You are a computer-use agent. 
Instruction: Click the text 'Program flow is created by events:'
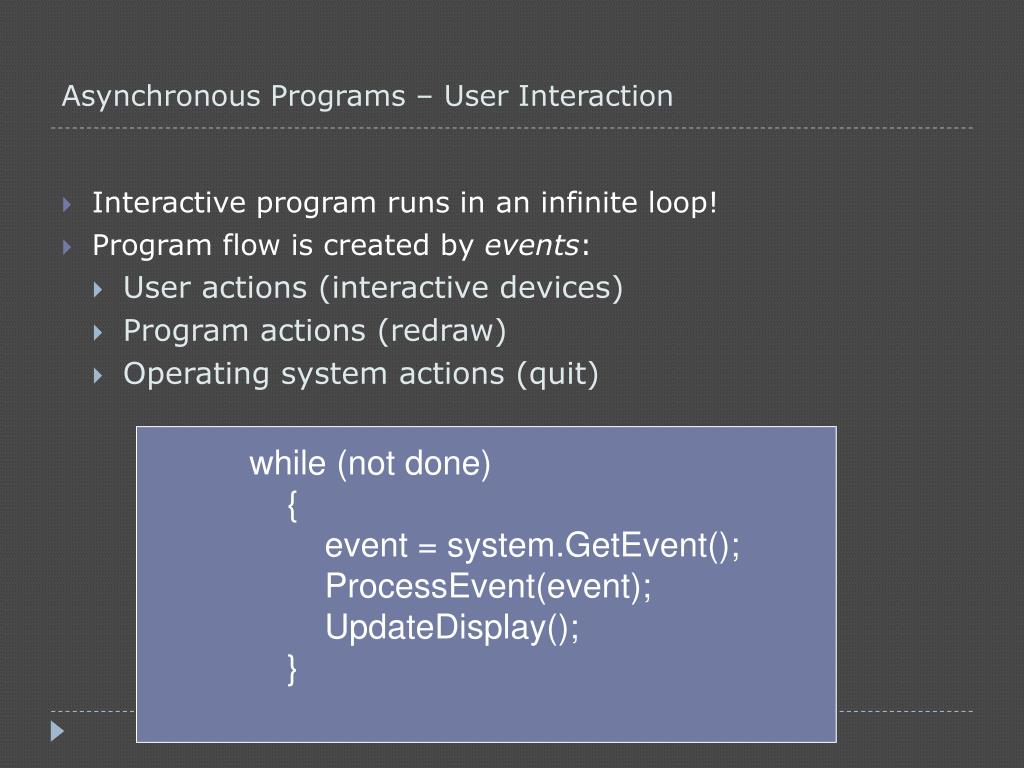341,246
